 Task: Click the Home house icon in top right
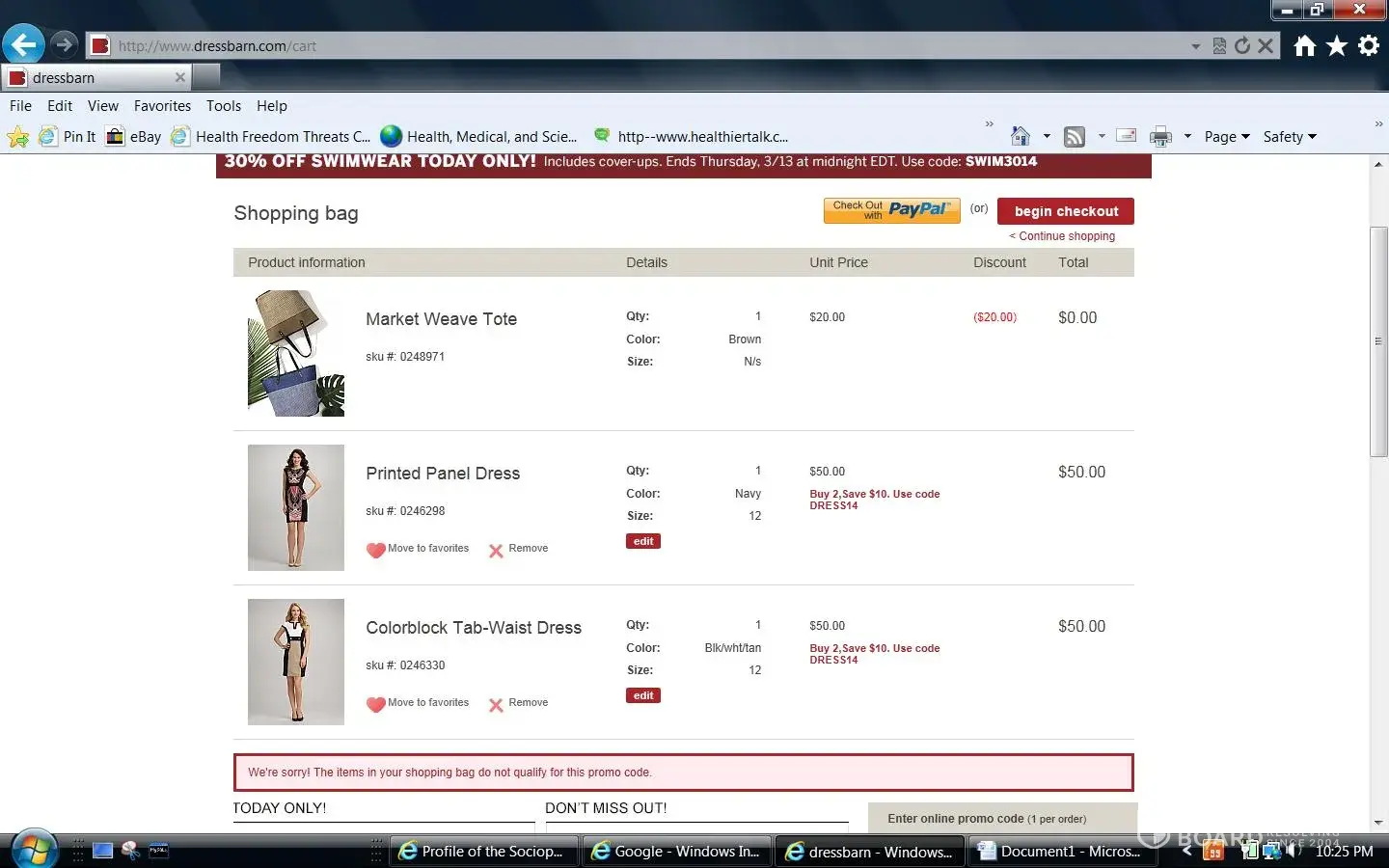1304,45
